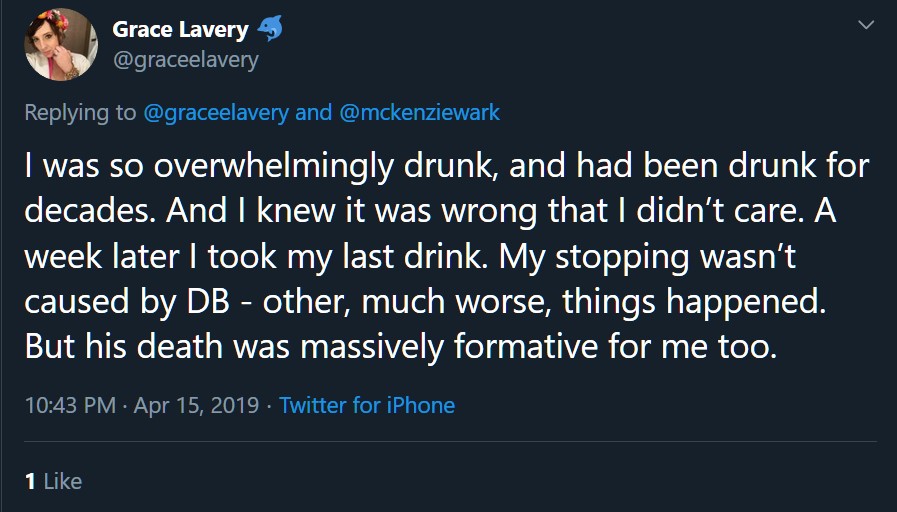The width and height of the screenshot is (897, 512).
Task: Open the @graceelavery handle under the name
Action: [186, 59]
